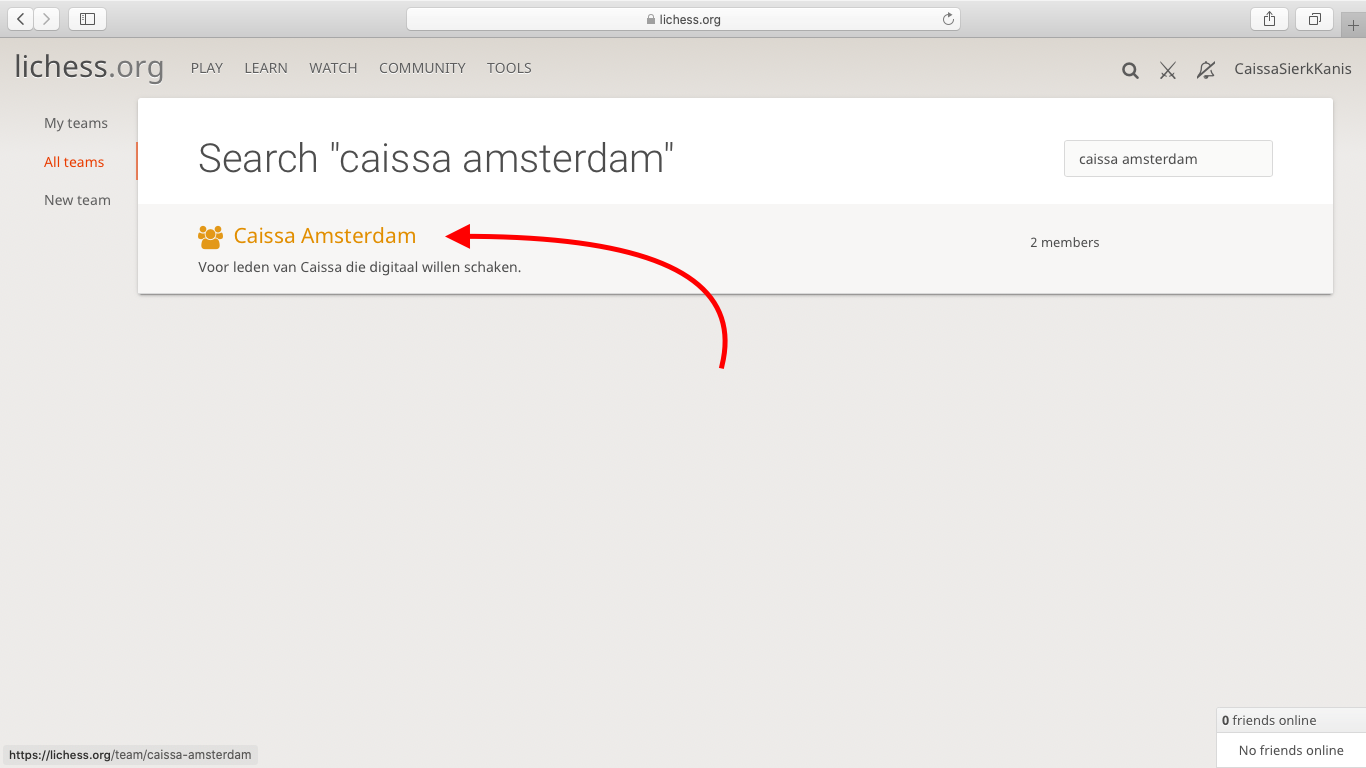Expand the friends online panel

[1291, 720]
